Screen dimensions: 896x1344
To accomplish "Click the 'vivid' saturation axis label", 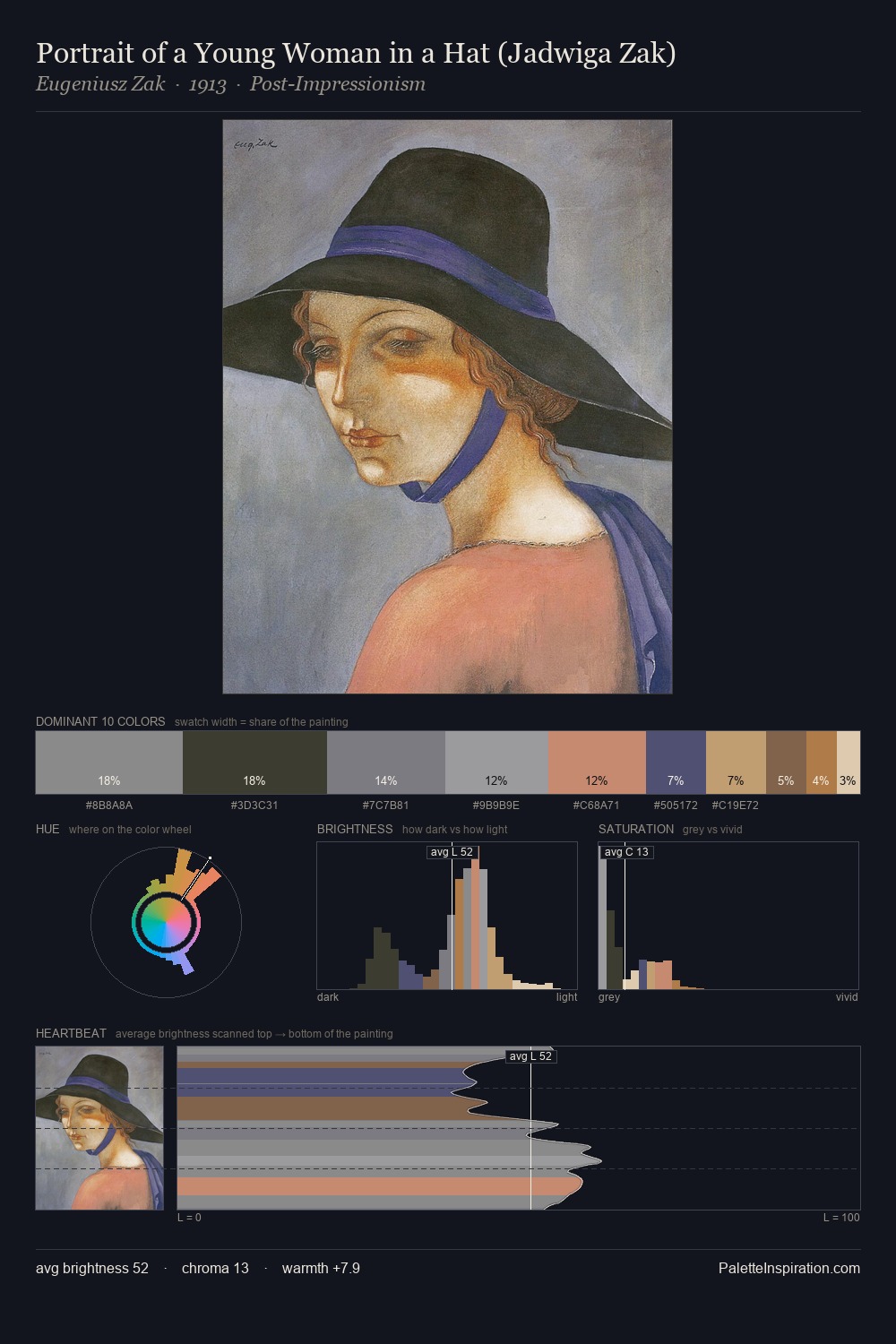I will pyautogui.click(x=847, y=996).
